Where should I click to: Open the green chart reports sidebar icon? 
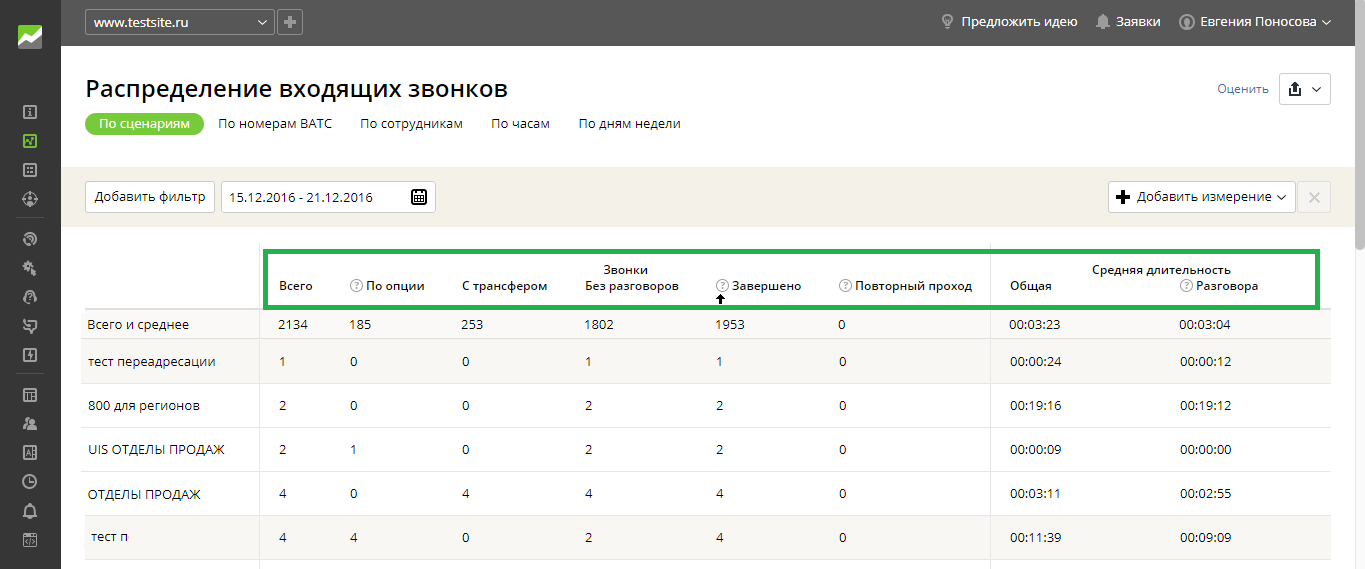click(x=30, y=141)
